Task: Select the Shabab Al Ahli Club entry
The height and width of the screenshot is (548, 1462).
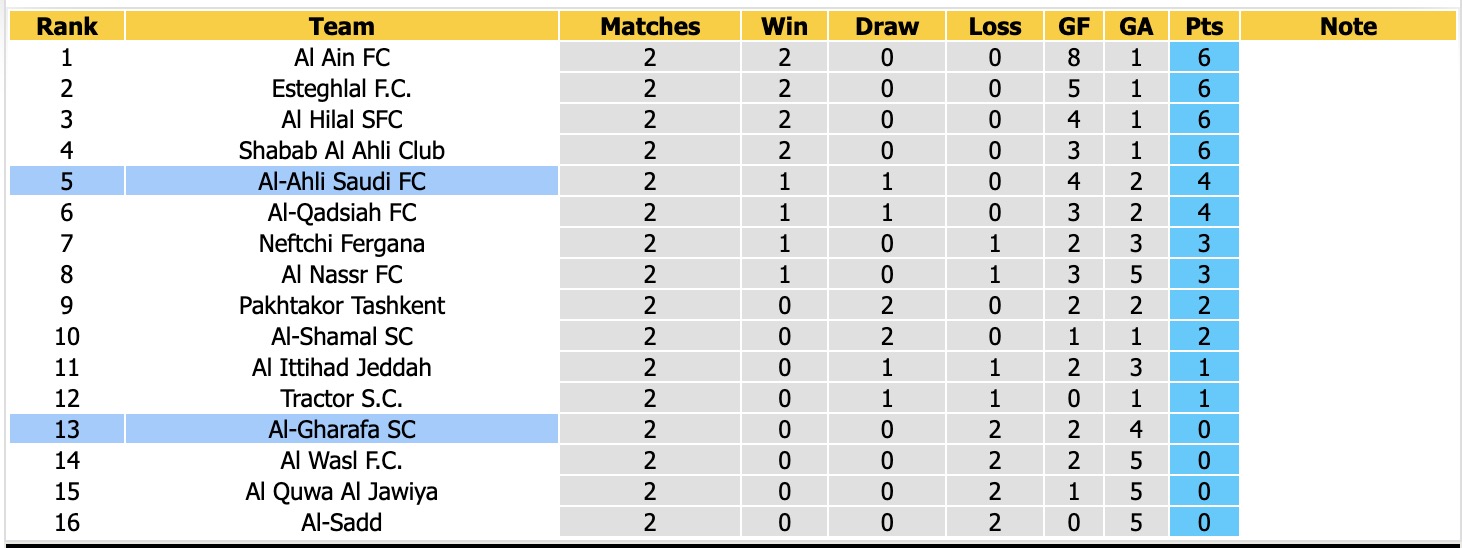Action: 342,151
